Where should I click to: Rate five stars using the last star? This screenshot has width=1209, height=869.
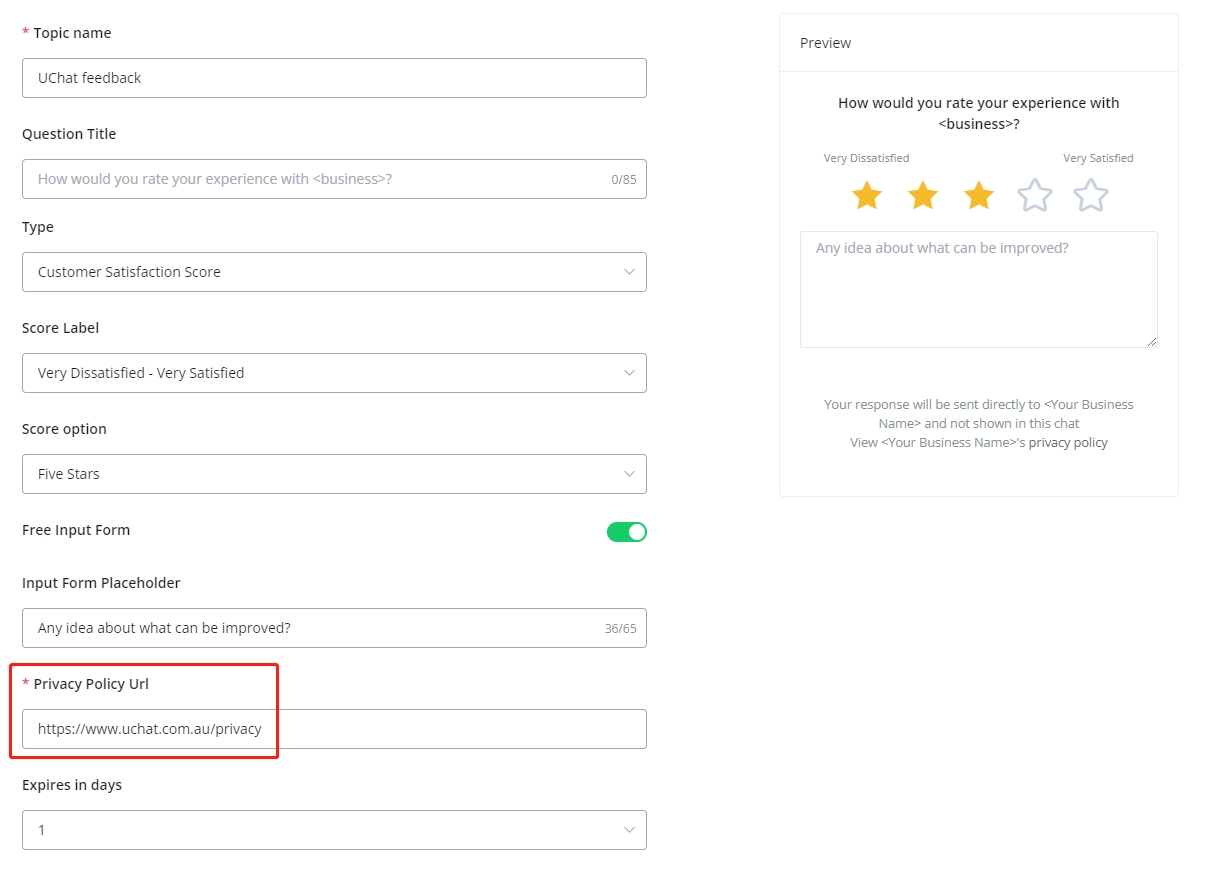tap(1091, 196)
